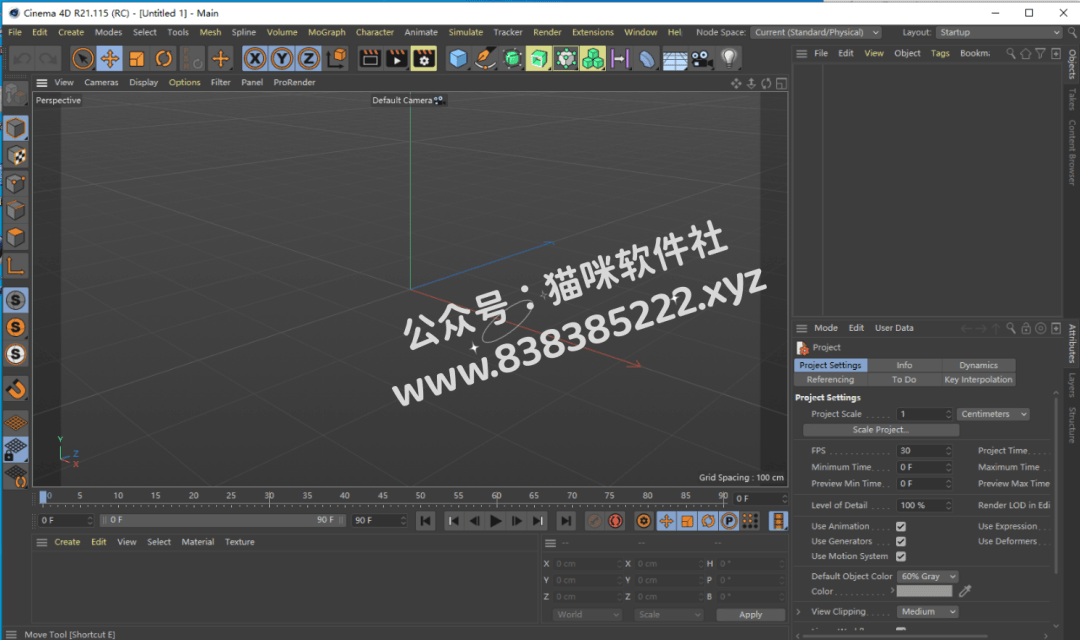Pick color with the eyedropper

(x=965, y=591)
